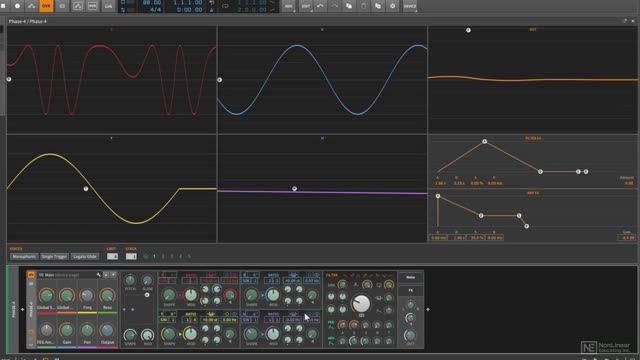640x360 pixels.
Task: Click the FX button
Action: [x=411, y=290]
